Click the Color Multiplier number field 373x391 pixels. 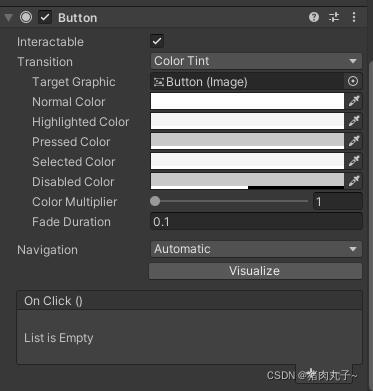click(x=338, y=201)
